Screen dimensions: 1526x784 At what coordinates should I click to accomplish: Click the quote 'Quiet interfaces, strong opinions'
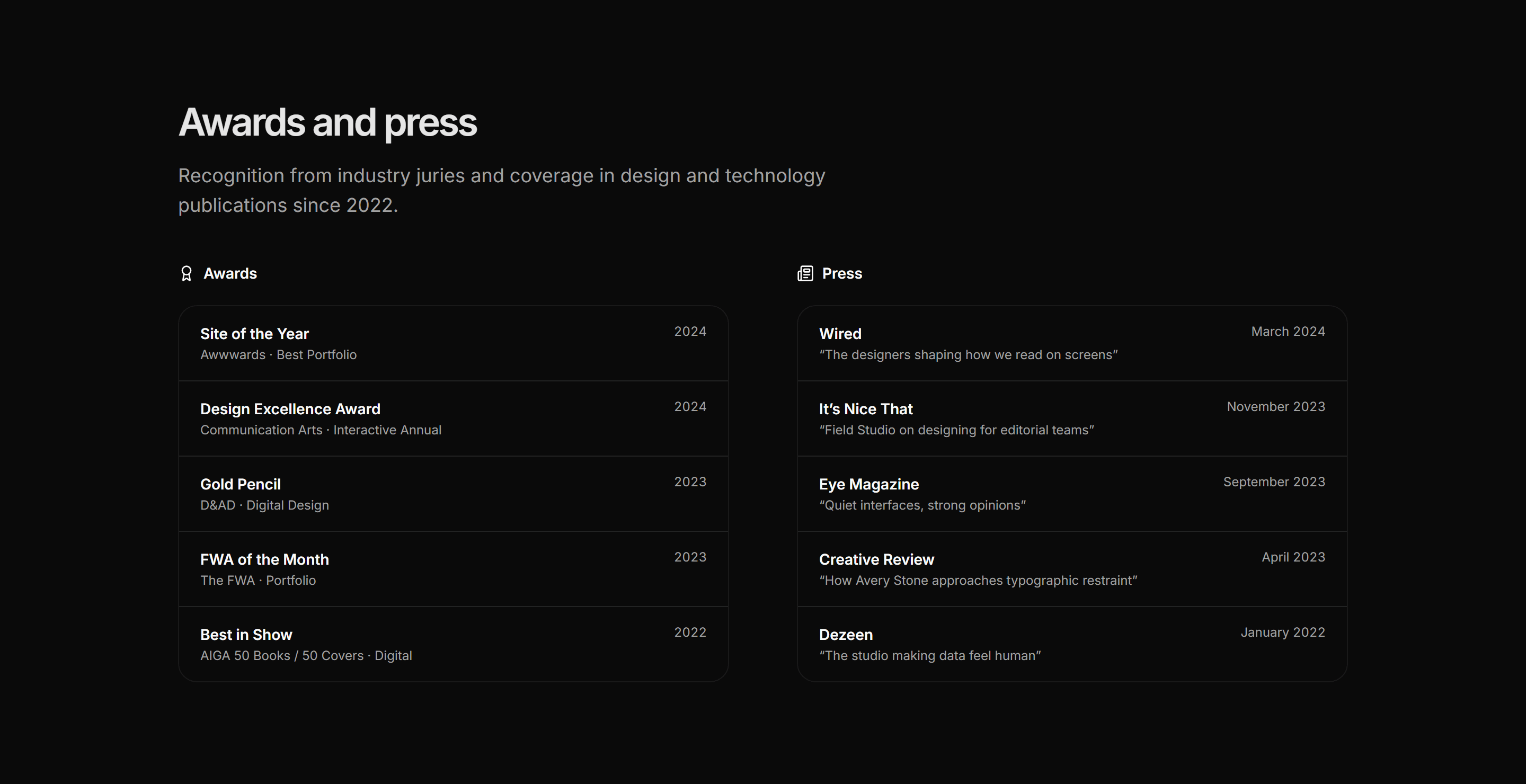pyautogui.click(x=922, y=505)
